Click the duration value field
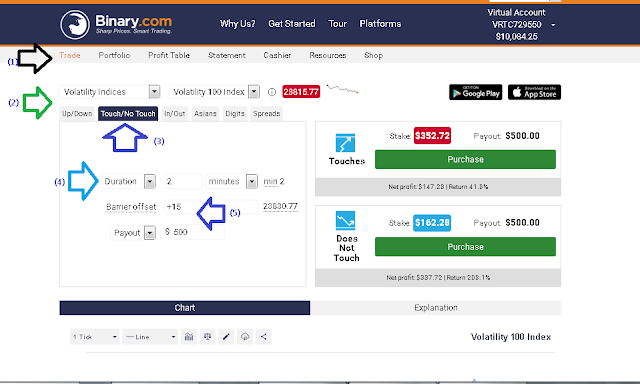Viewport: 640px width, 384px height. click(183, 181)
